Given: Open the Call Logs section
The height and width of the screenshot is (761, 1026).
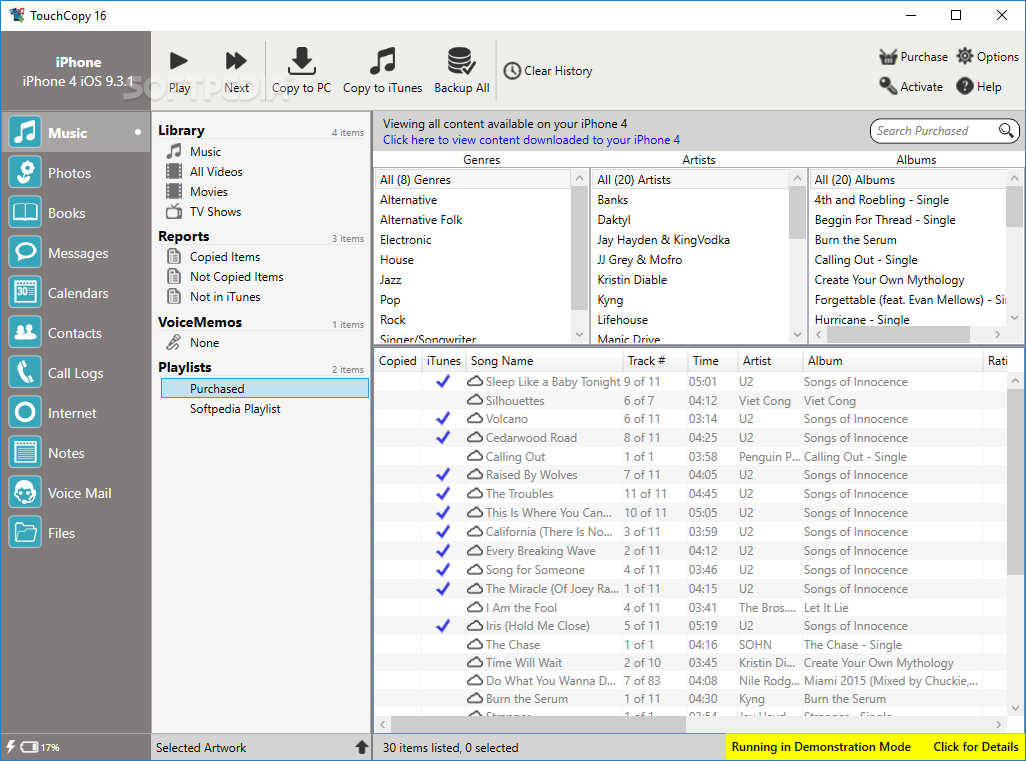Looking at the screenshot, I should (75, 372).
